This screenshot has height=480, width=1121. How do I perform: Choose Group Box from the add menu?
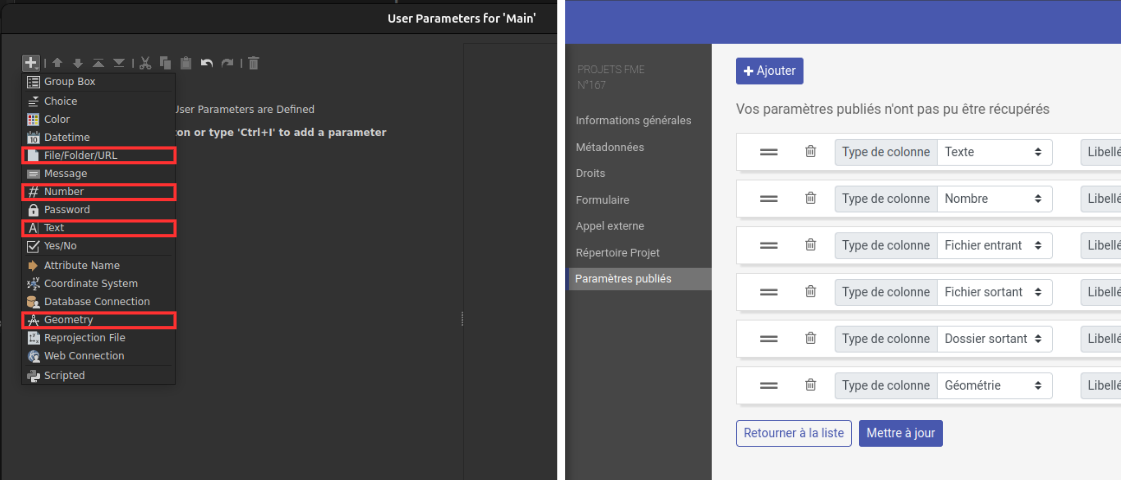99,82
